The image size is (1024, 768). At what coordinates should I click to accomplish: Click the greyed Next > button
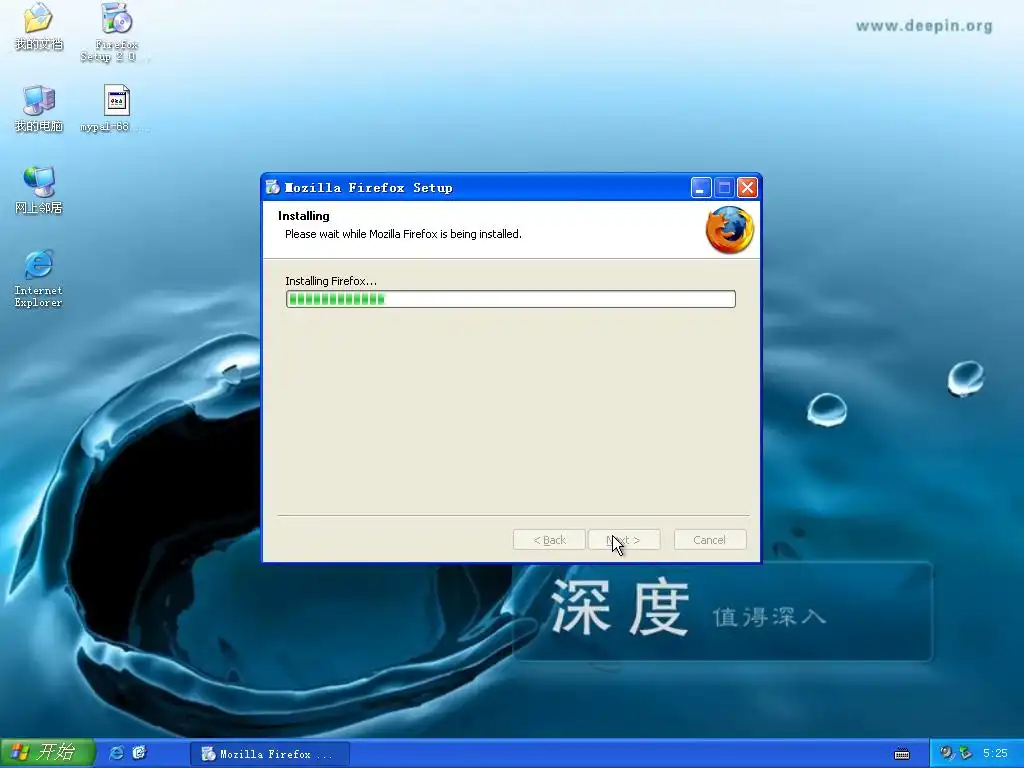(x=624, y=540)
